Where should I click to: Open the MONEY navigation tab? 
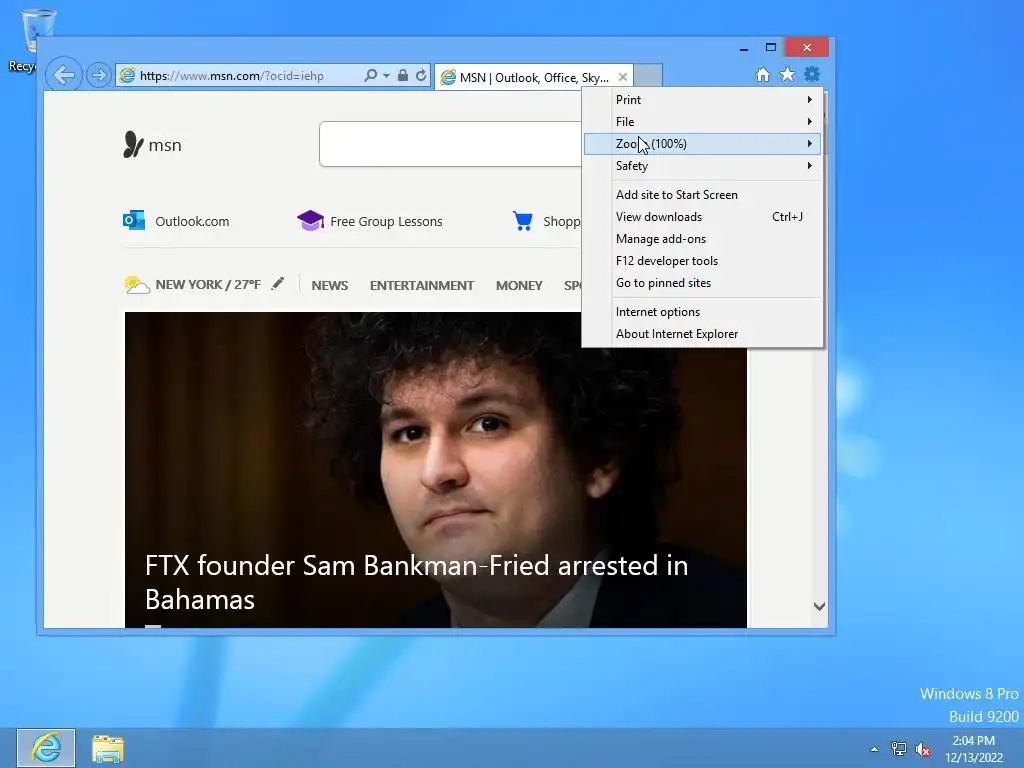519,285
